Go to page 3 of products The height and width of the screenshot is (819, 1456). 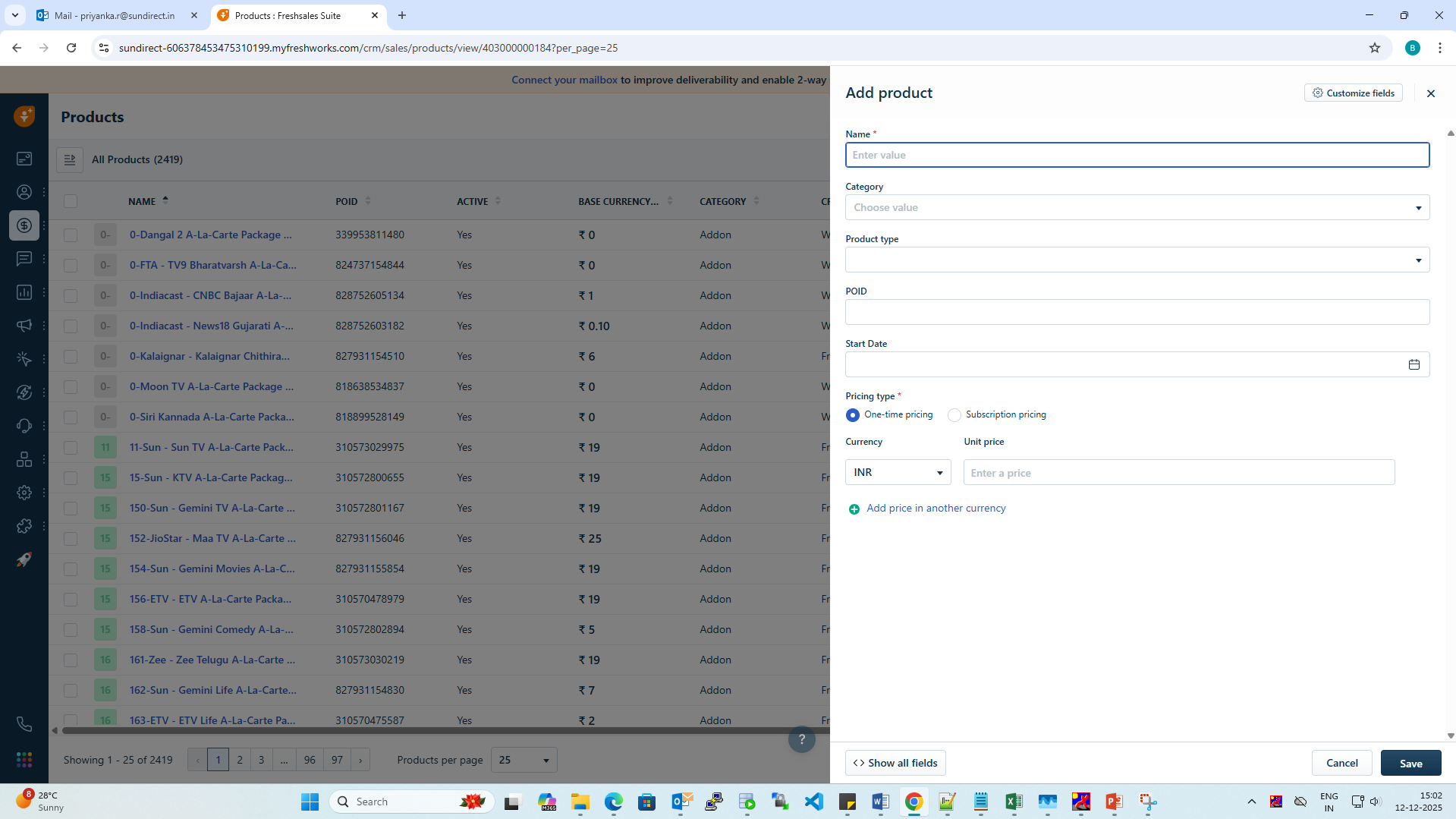(x=262, y=760)
